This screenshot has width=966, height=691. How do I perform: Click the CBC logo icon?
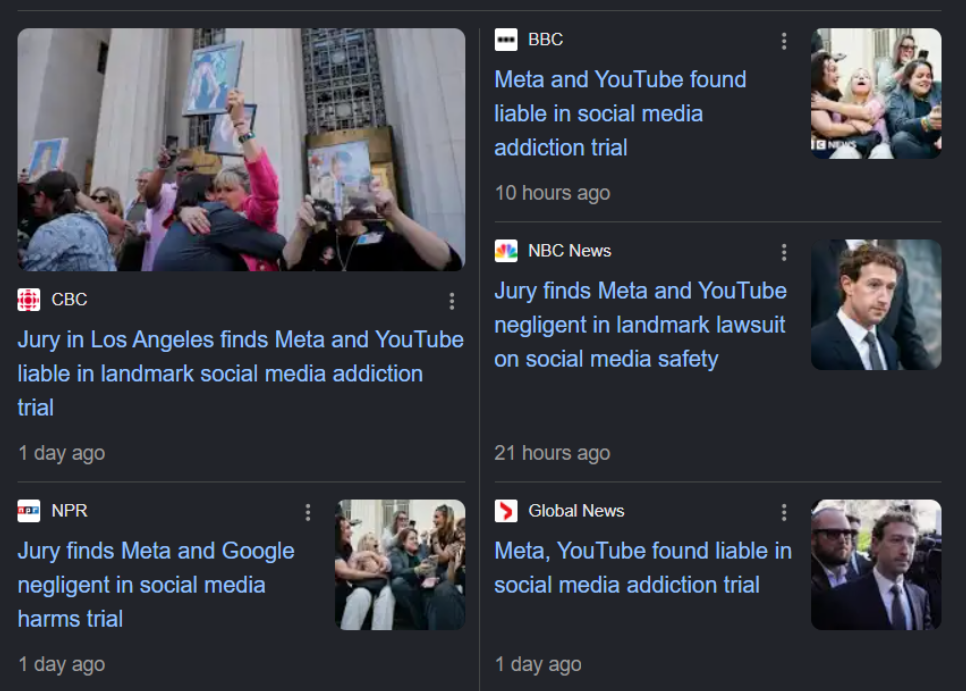pos(29,300)
